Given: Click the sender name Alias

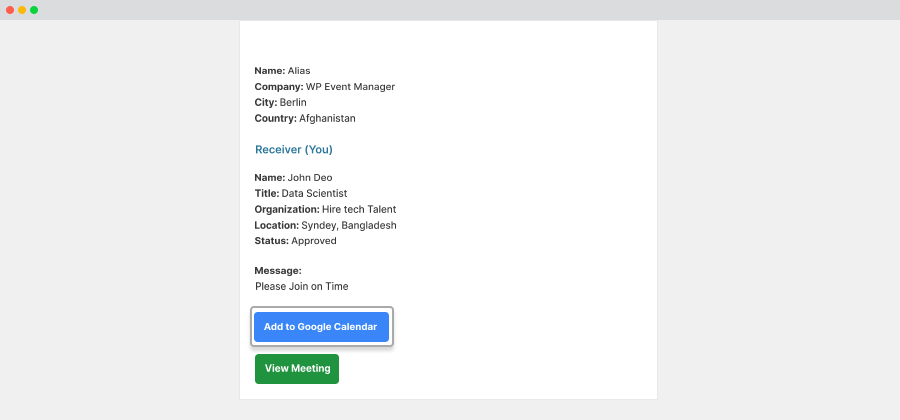Looking at the screenshot, I should [x=299, y=71].
